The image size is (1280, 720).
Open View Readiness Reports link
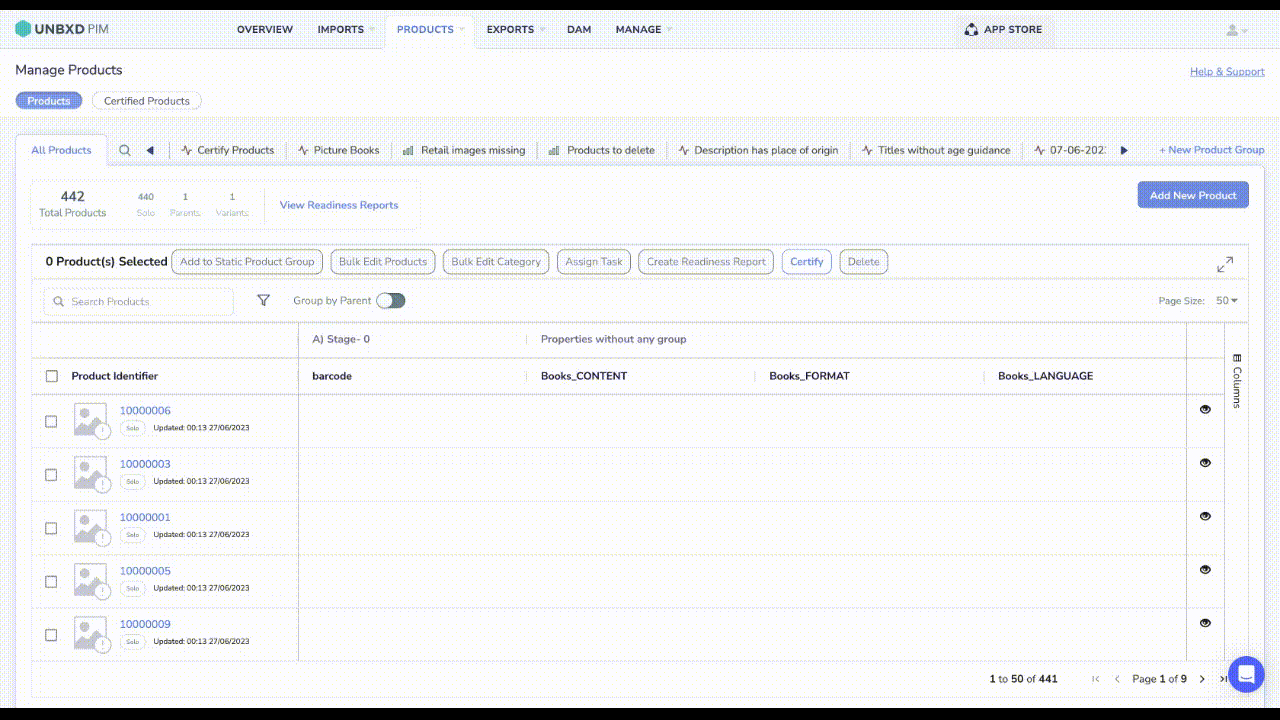(339, 205)
